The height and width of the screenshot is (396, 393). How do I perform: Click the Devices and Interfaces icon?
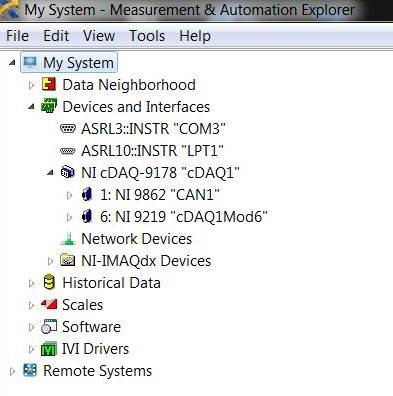click(x=49, y=106)
